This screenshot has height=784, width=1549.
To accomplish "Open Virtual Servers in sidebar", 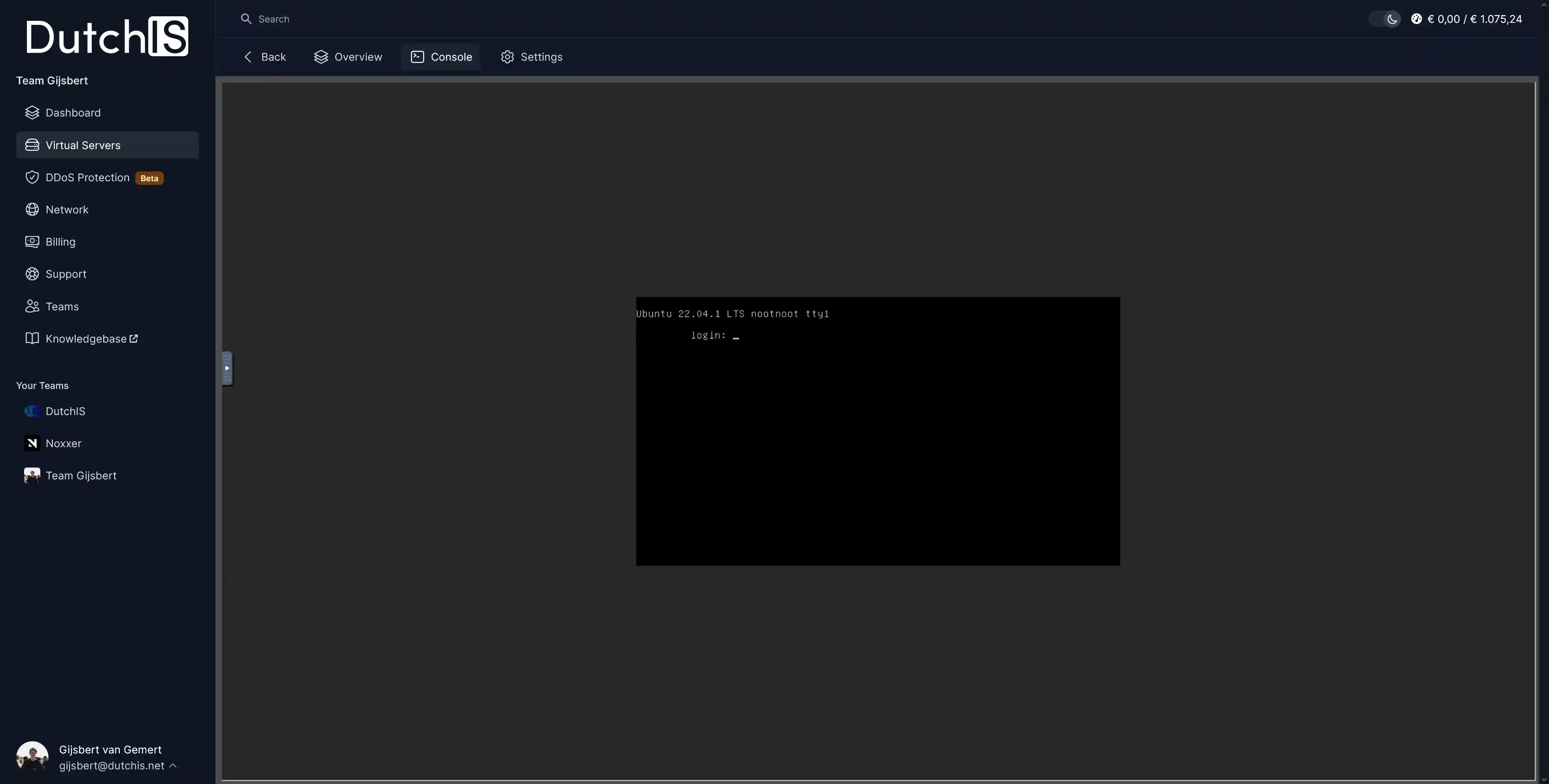I will (x=107, y=145).
